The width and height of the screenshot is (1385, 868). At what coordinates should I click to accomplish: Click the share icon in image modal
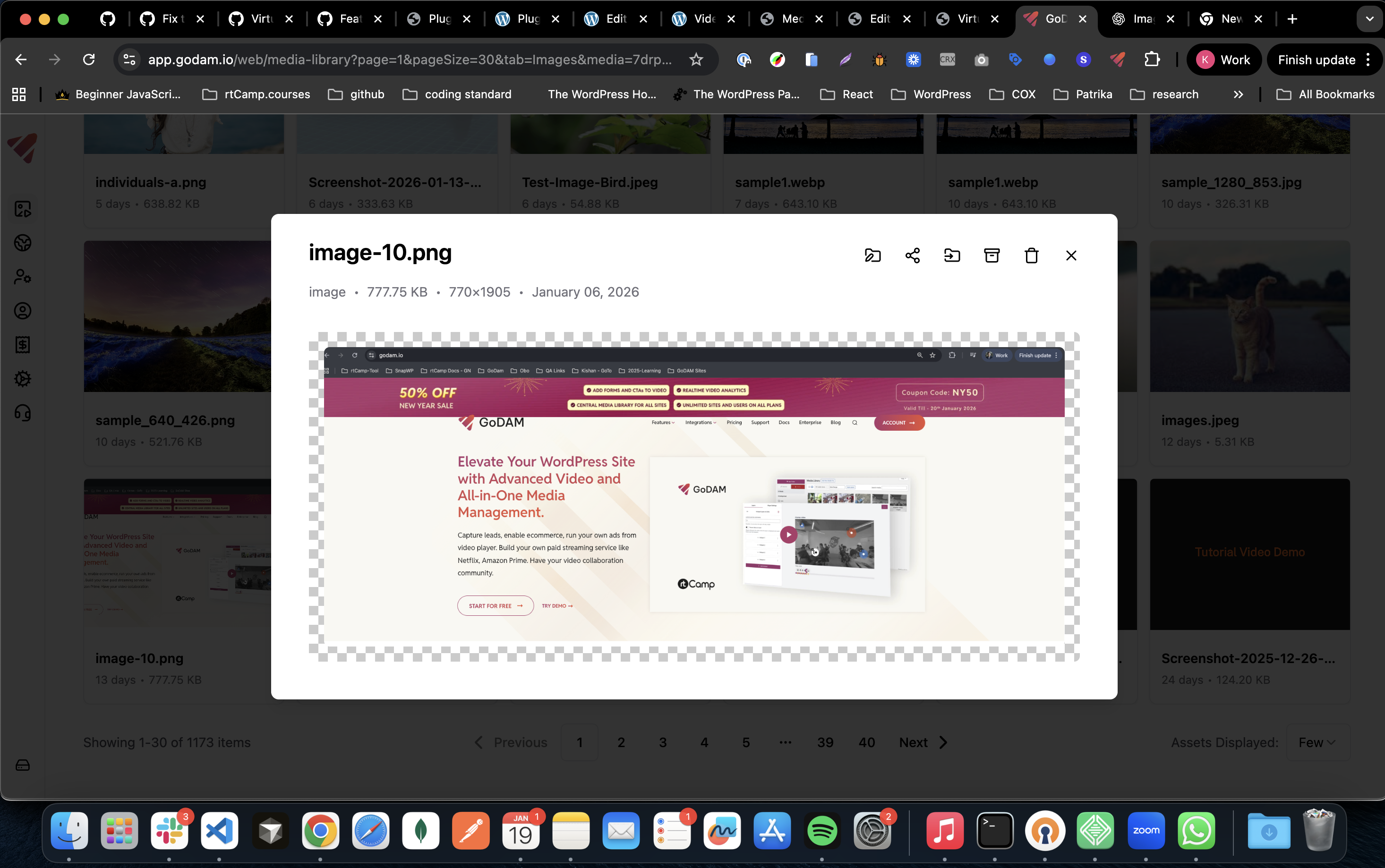913,255
